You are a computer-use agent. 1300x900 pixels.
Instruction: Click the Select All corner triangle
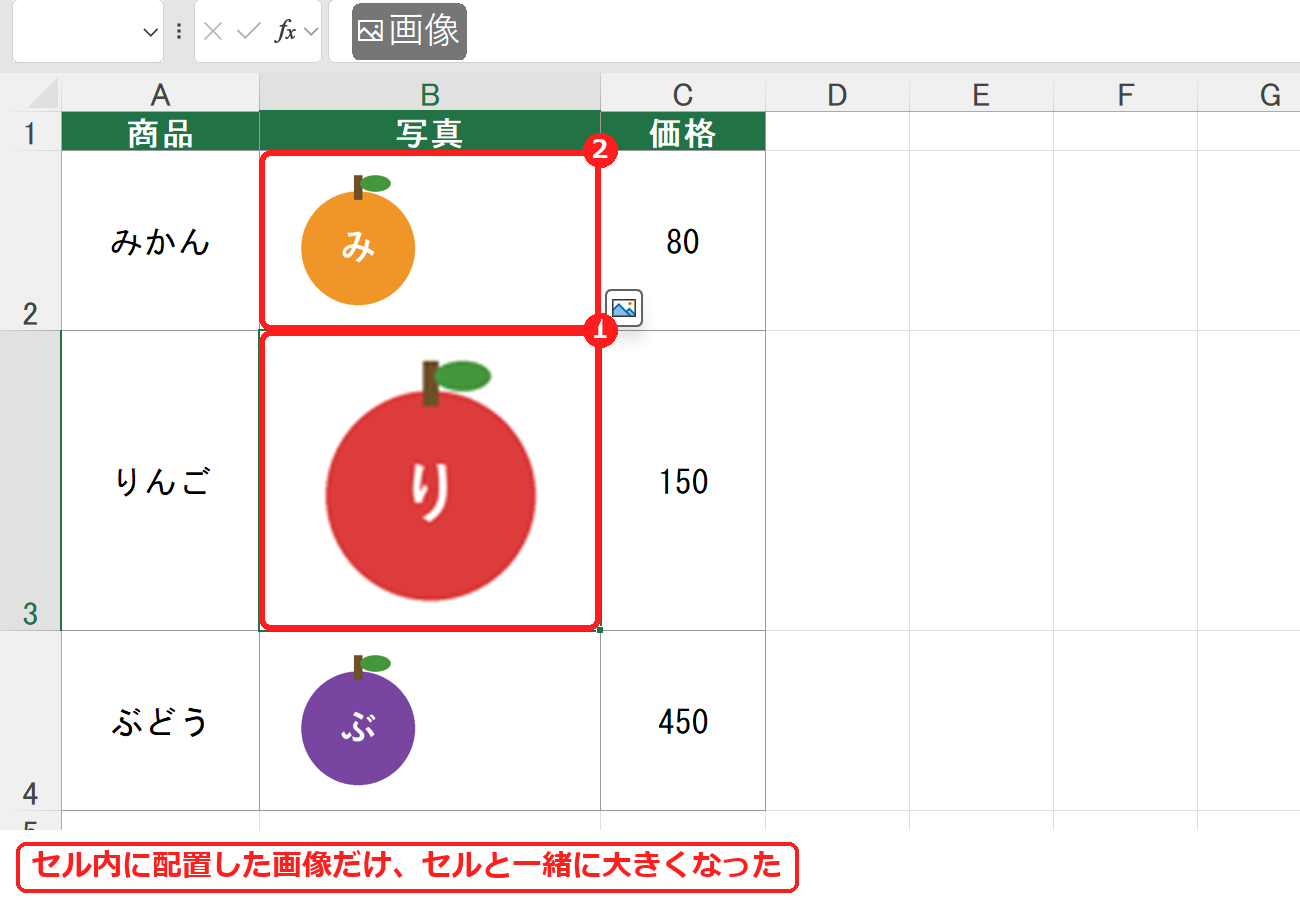[x=44, y=95]
